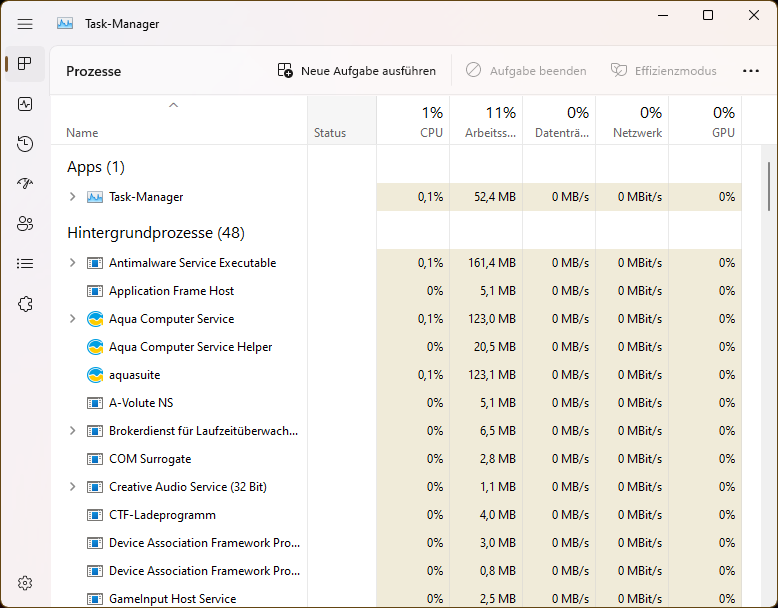Image resolution: width=778 pixels, height=608 pixels.
Task: Click Neue Aufgabe ausführen button
Action: tap(357, 71)
